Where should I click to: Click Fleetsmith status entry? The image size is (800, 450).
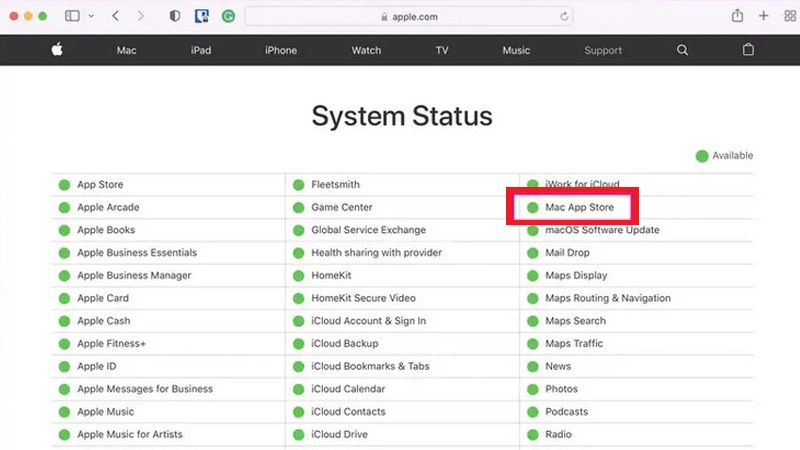335,185
